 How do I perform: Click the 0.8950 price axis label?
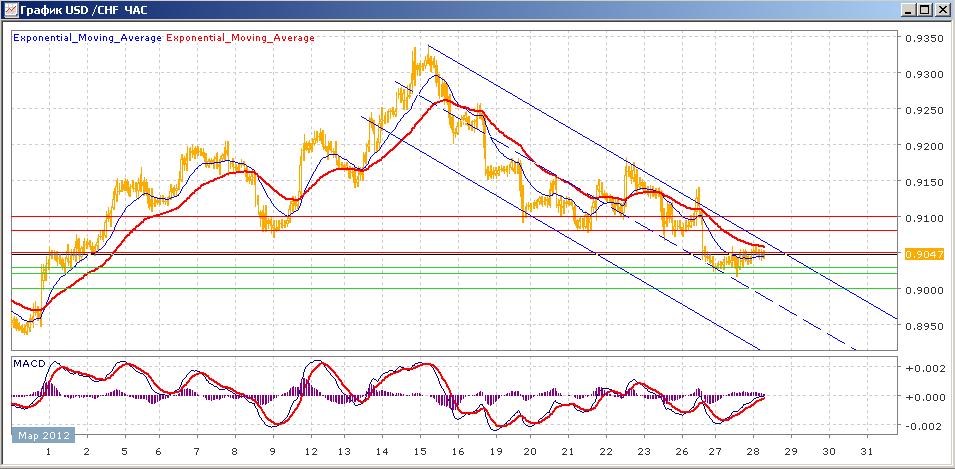coord(925,326)
